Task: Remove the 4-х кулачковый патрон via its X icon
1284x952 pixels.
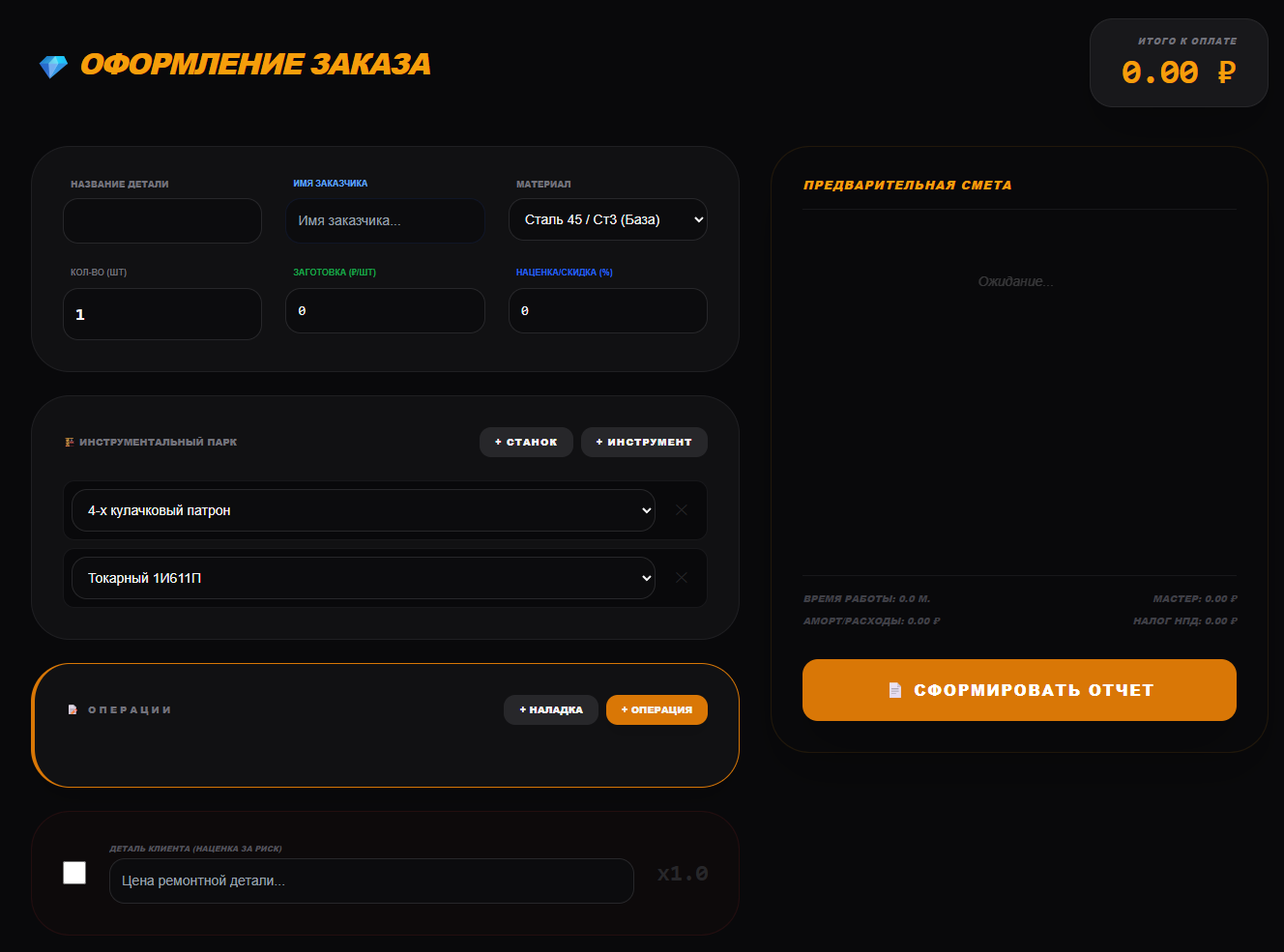Action: click(681, 510)
